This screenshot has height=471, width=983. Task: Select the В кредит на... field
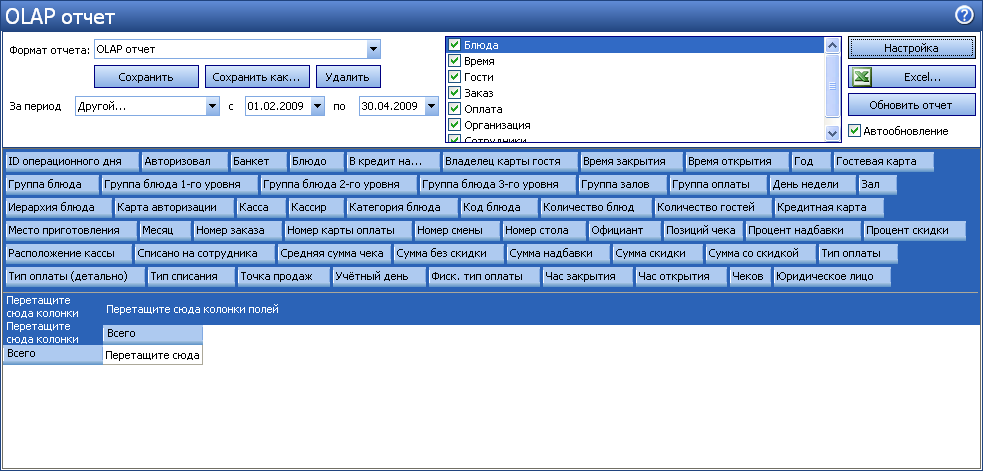pyautogui.click(x=393, y=161)
